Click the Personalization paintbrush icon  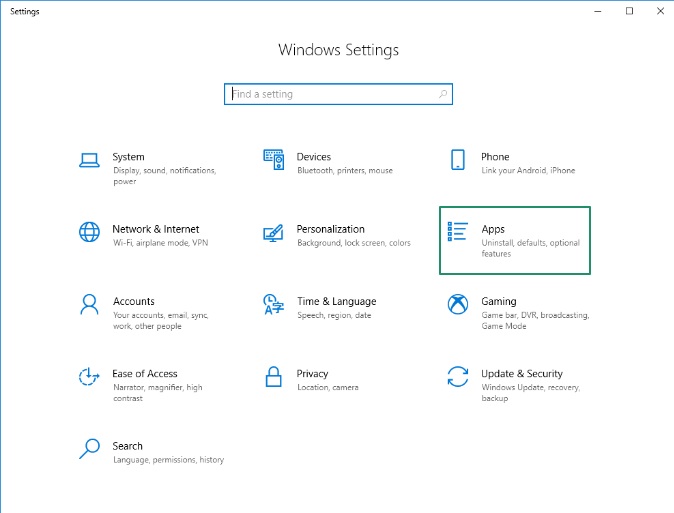(273, 233)
